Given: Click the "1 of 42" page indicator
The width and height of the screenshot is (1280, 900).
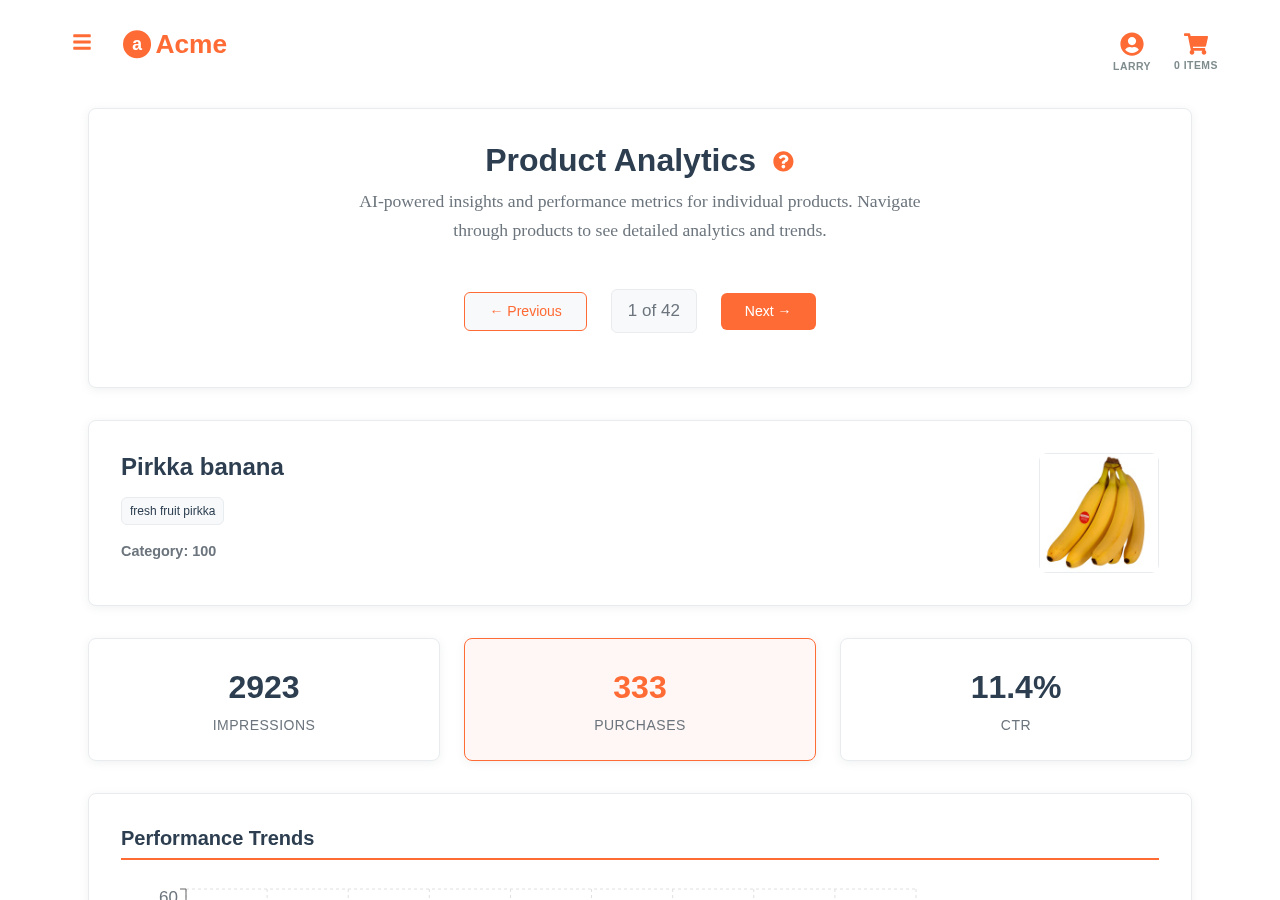Looking at the screenshot, I should pyautogui.click(x=654, y=311).
